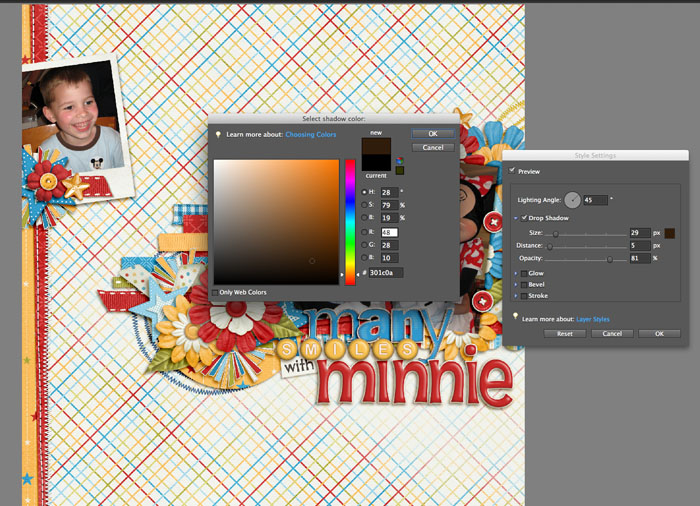Viewport: 700px width, 506px height.
Task: Expand the Glow section
Action: pos(516,273)
